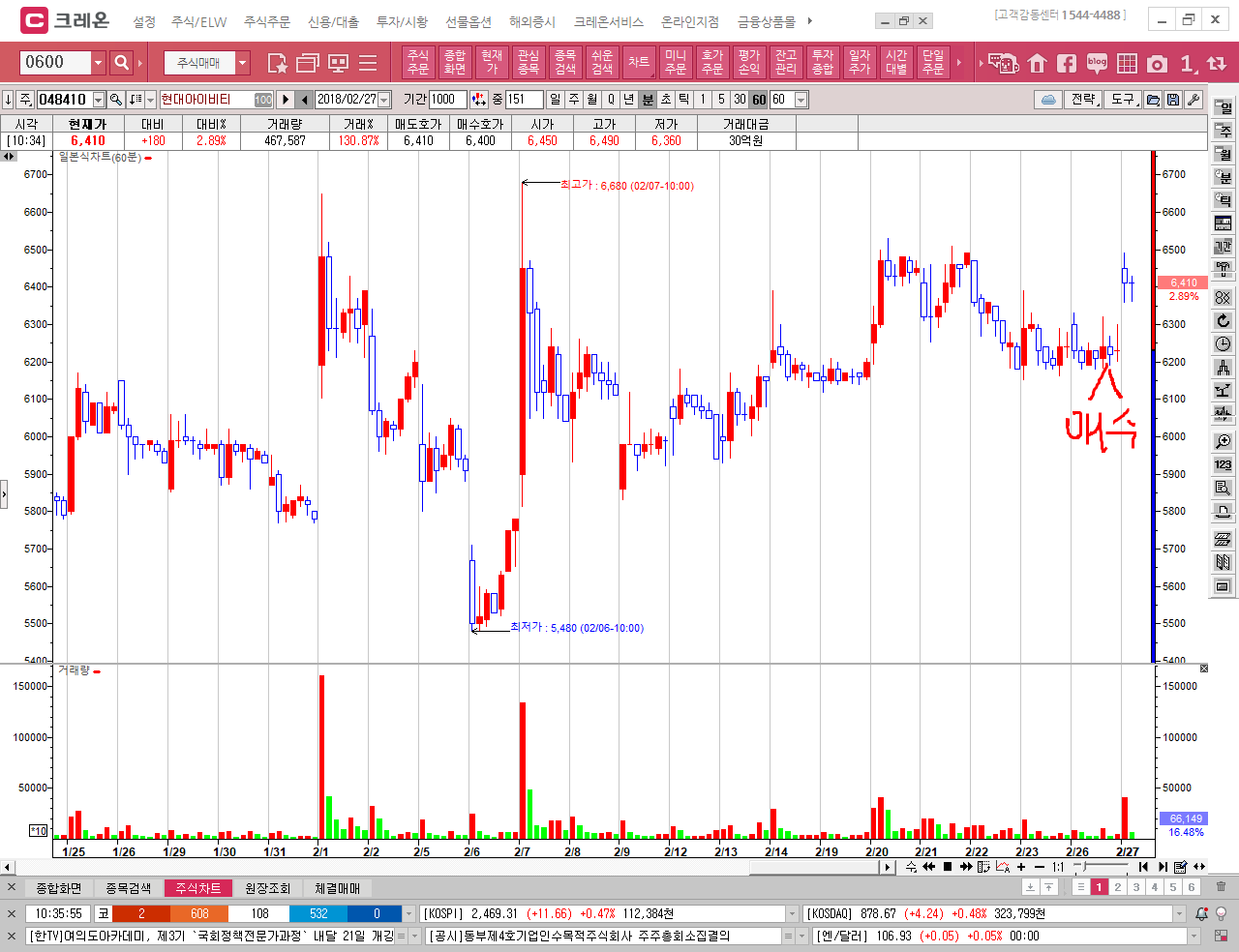Expand the KOSPI index ticker dropdown
The height and width of the screenshot is (952, 1239).
click(x=792, y=913)
